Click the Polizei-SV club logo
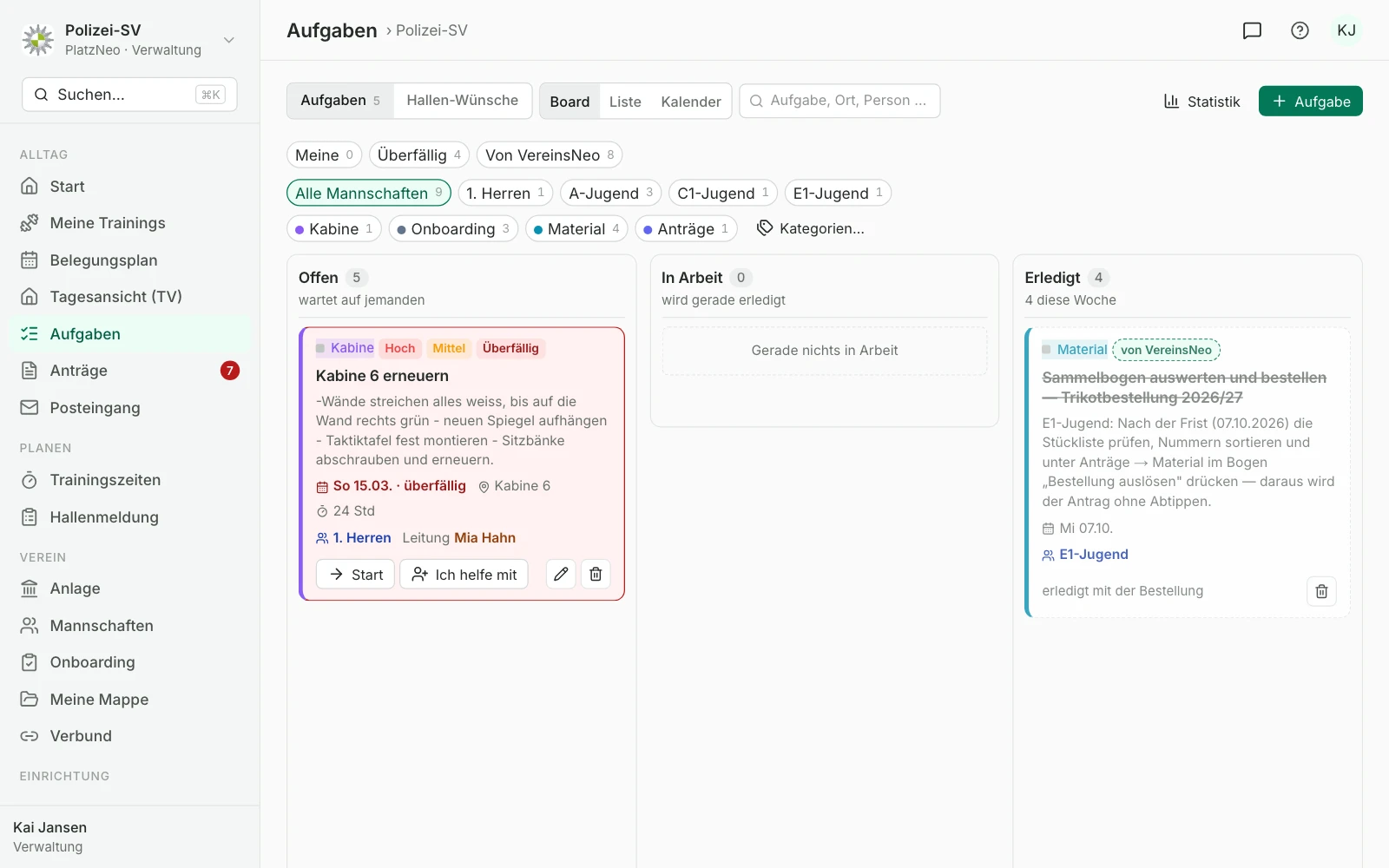The width and height of the screenshot is (1389, 868). [x=37, y=40]
